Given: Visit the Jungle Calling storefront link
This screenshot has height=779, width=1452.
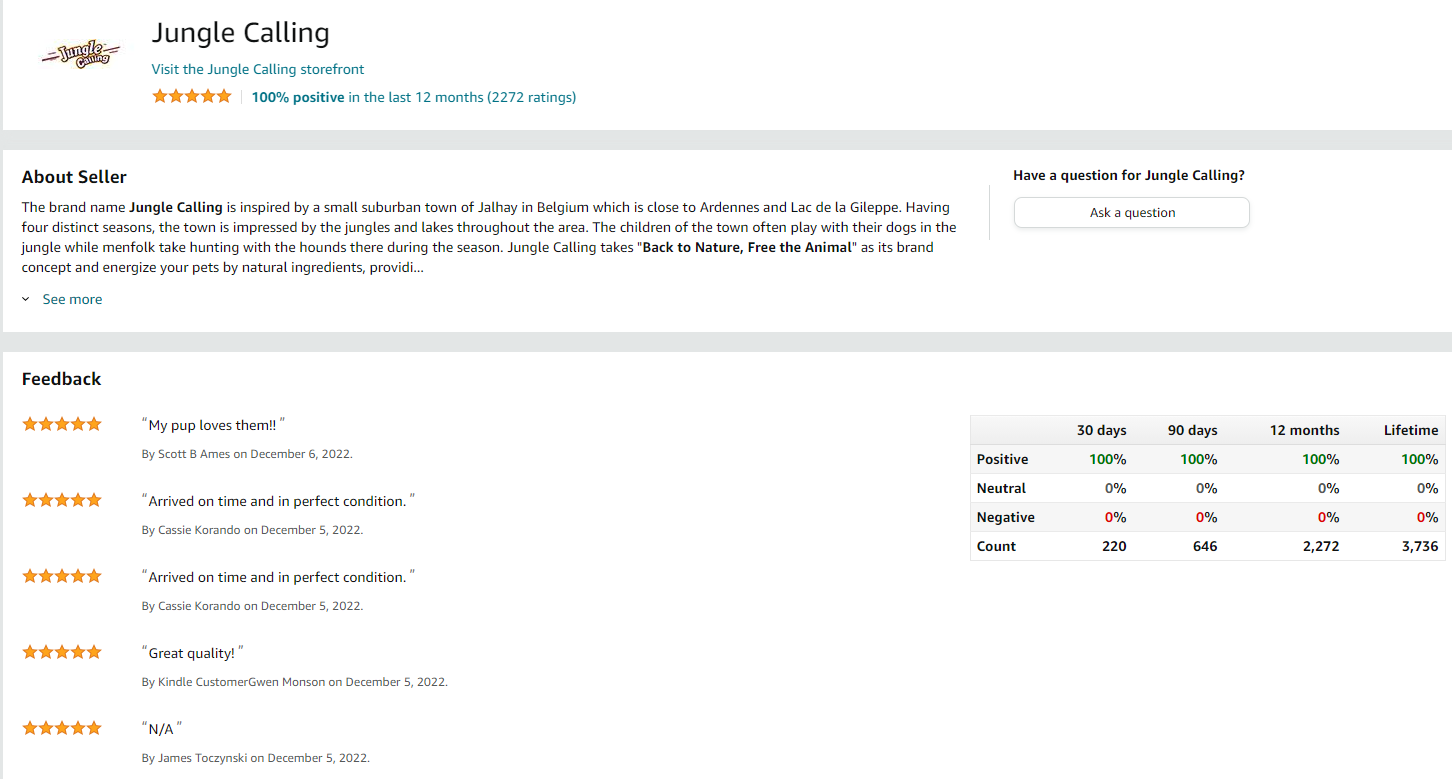Looking at the screenshot, I should click(258, 69).
